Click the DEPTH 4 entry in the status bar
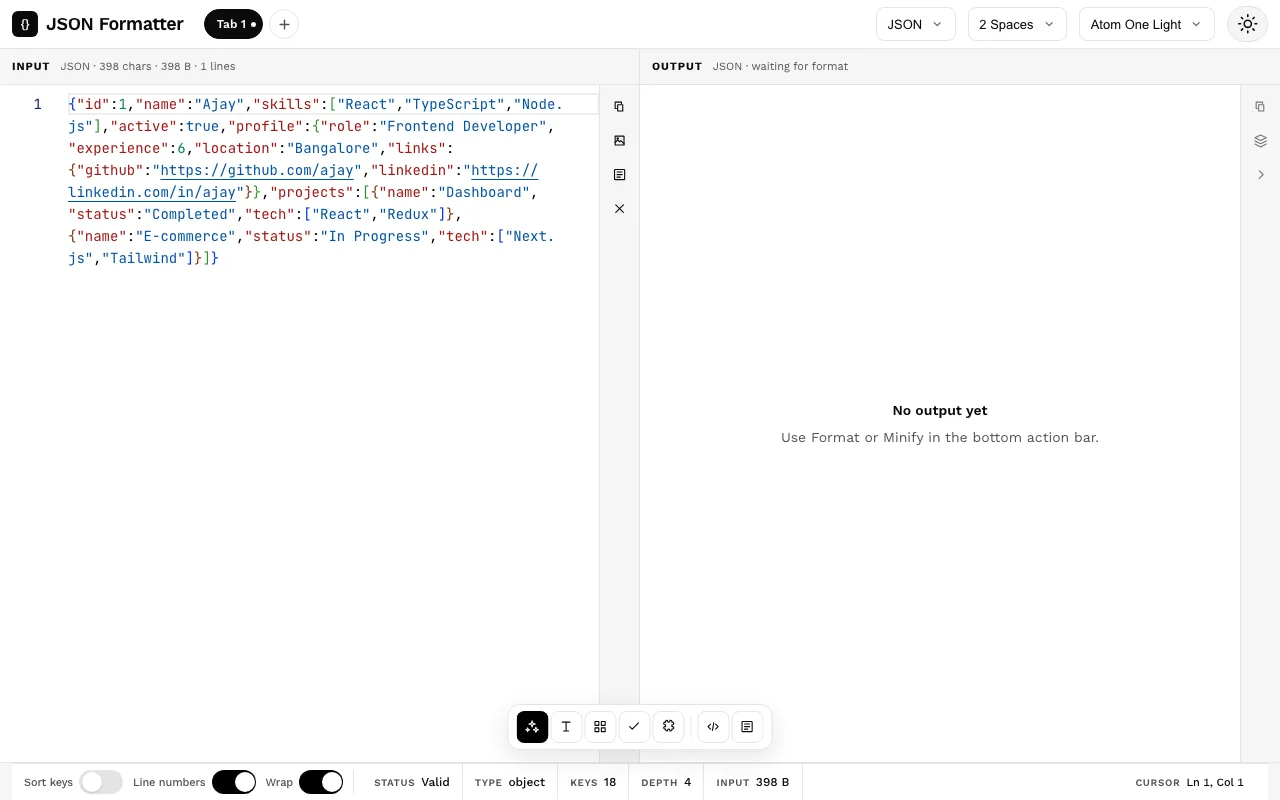This screenshot has width=1280, height=800. 666,782
